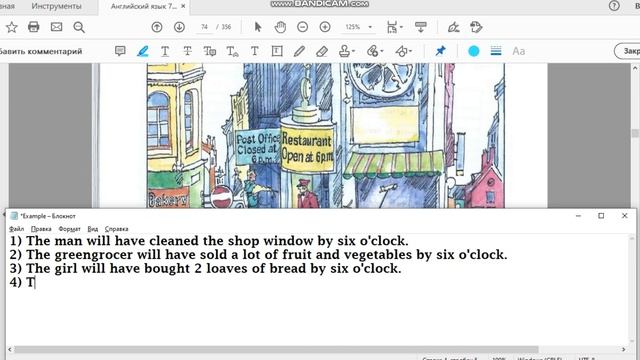Activate the hand pan tool
The image size is (640, 360).
(x=280, y=27)
